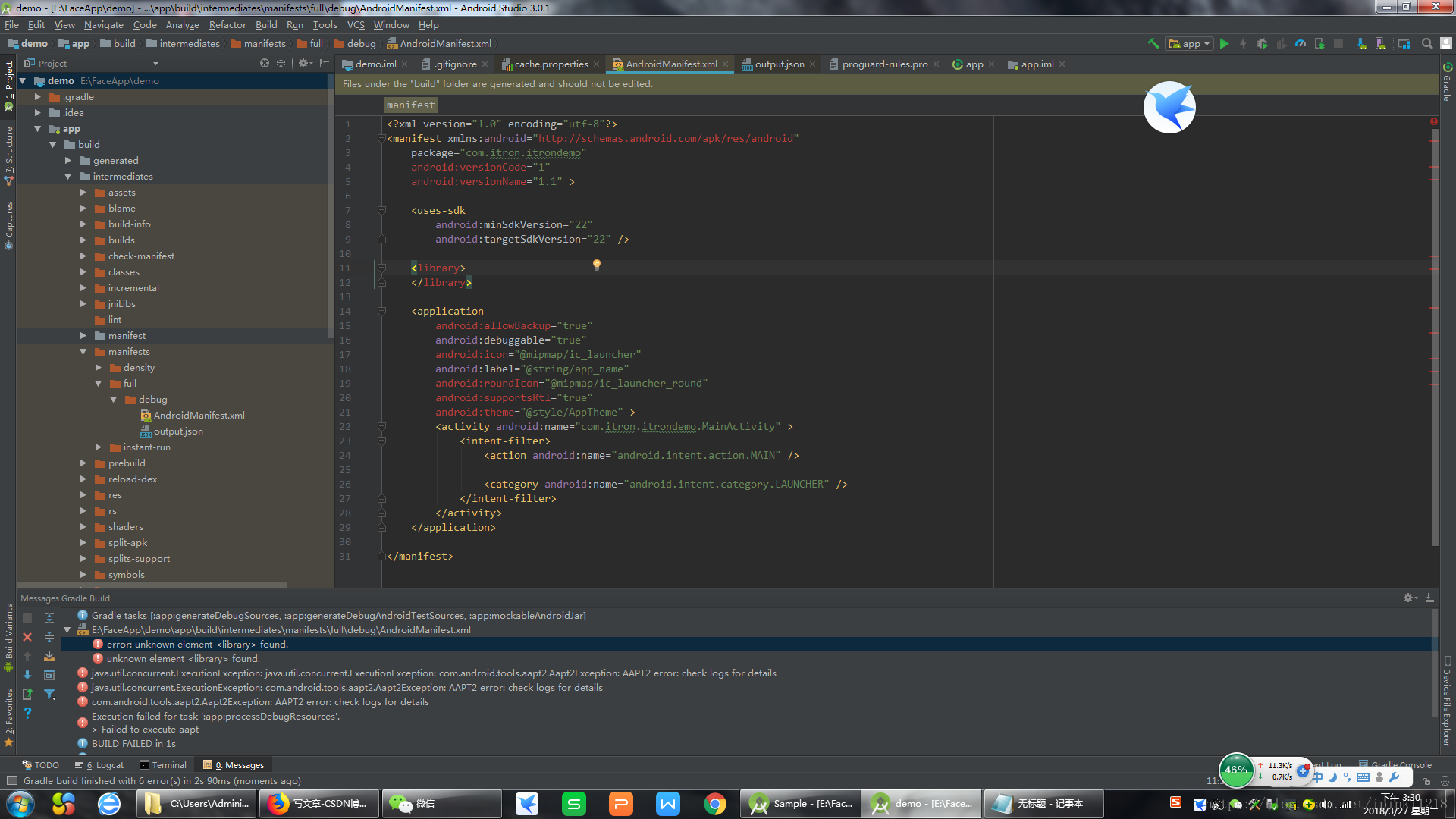Viewport: 1456px width, 819px height.
Task: Open the app run configuration dropdown
Action: 1191,44
